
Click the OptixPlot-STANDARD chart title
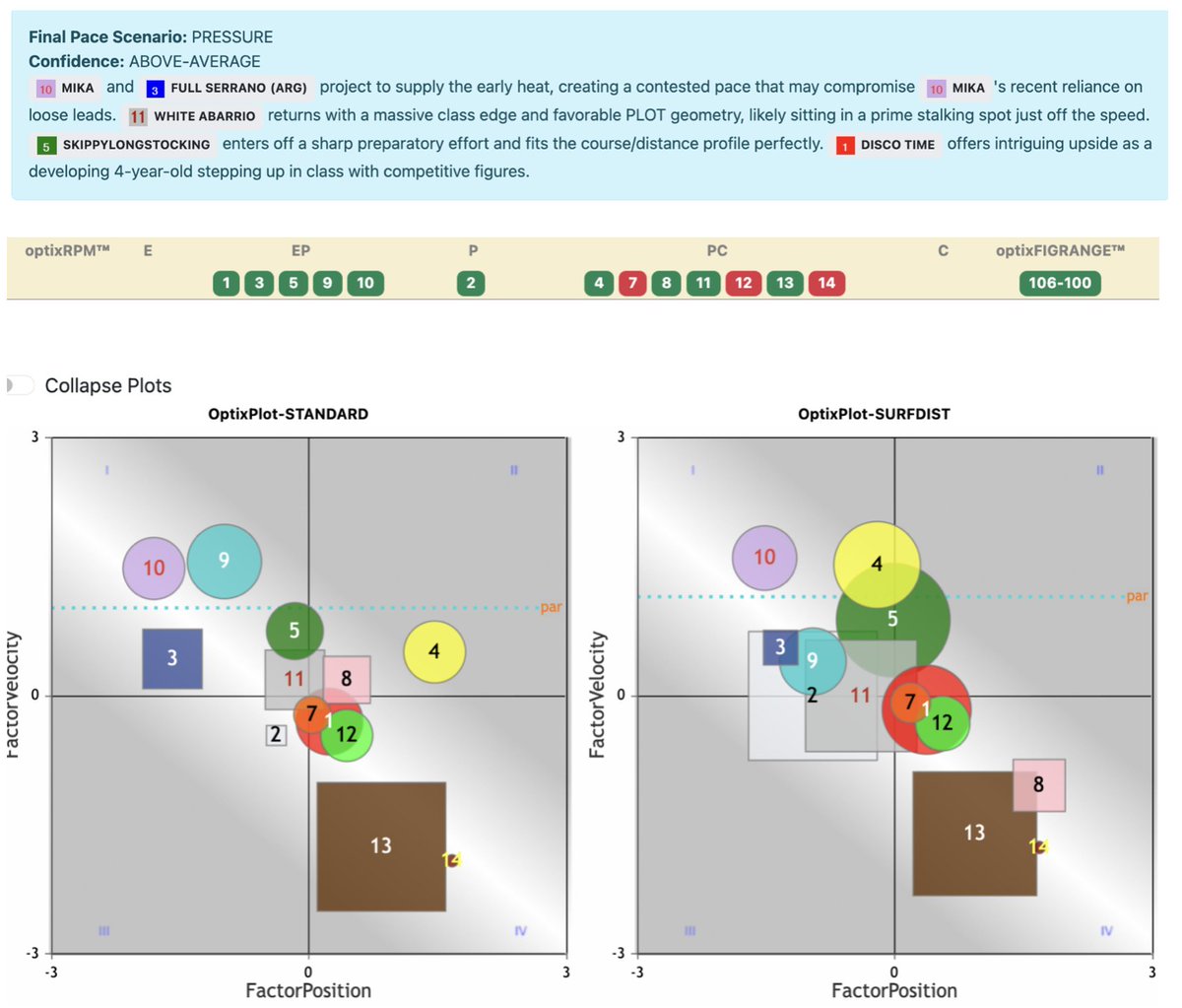(289, 414)
